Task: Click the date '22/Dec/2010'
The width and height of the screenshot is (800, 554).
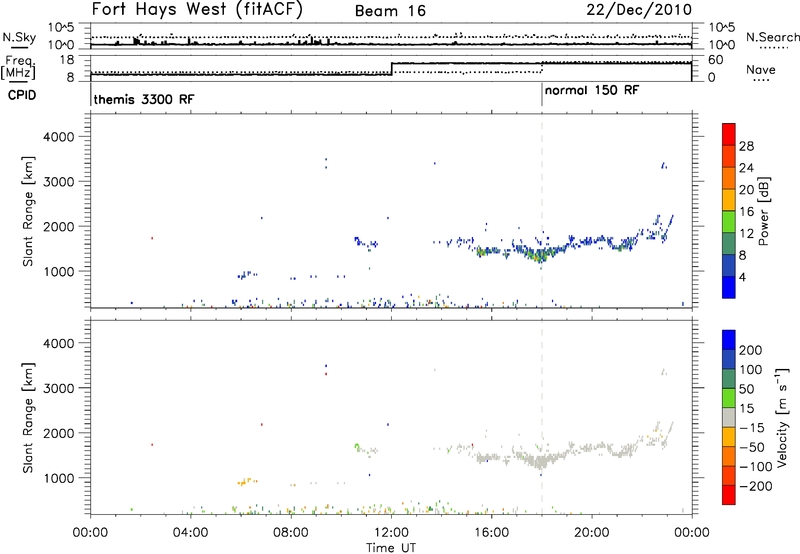Action: pos(639,10)
